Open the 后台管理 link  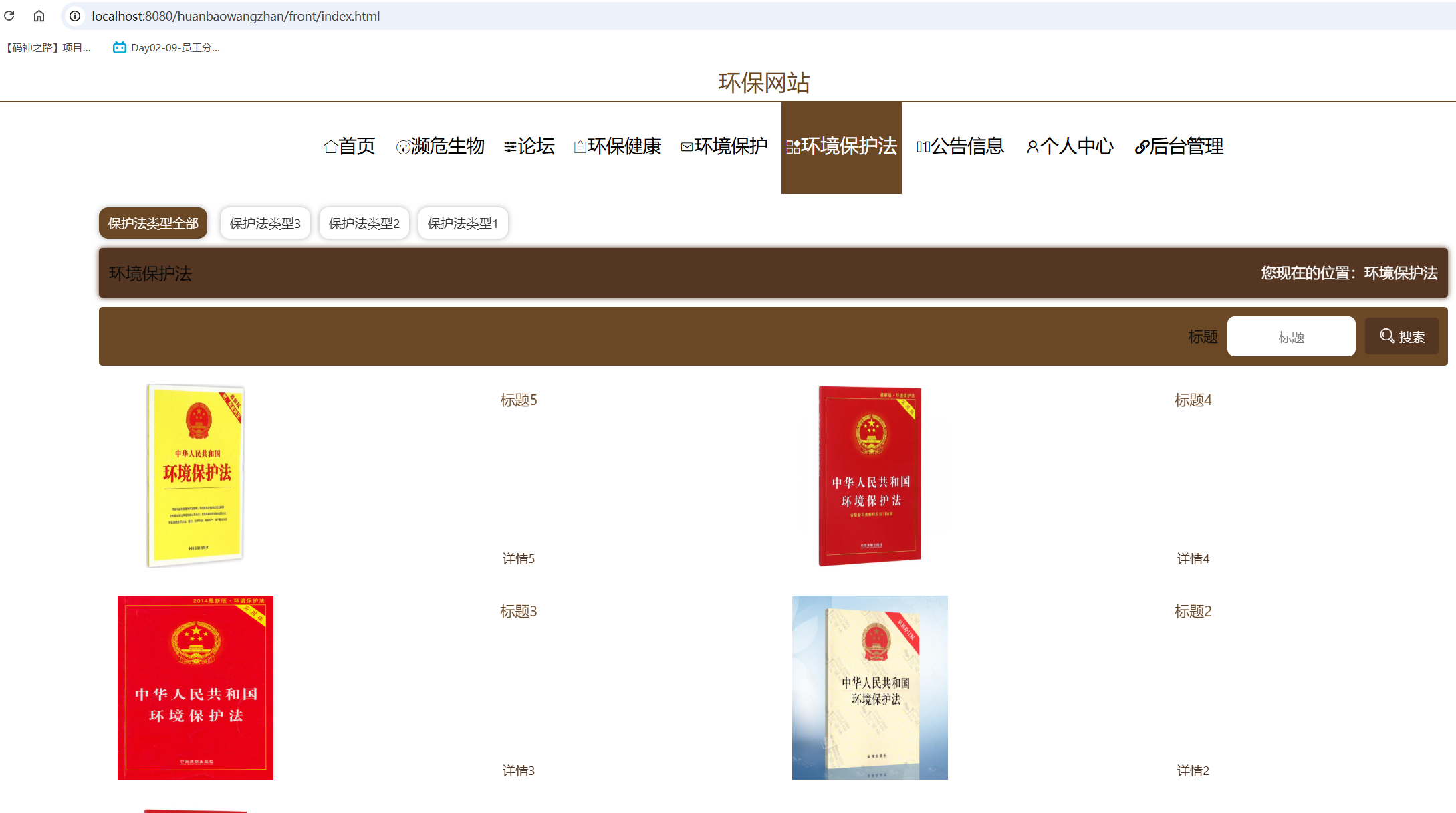point(1179,146)
